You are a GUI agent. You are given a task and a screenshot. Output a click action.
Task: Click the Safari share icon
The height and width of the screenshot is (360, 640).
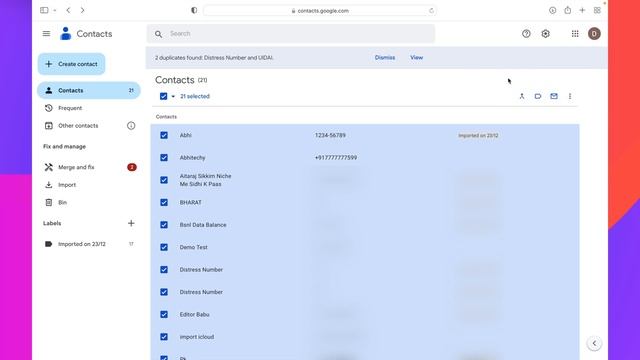coord(567,10)
